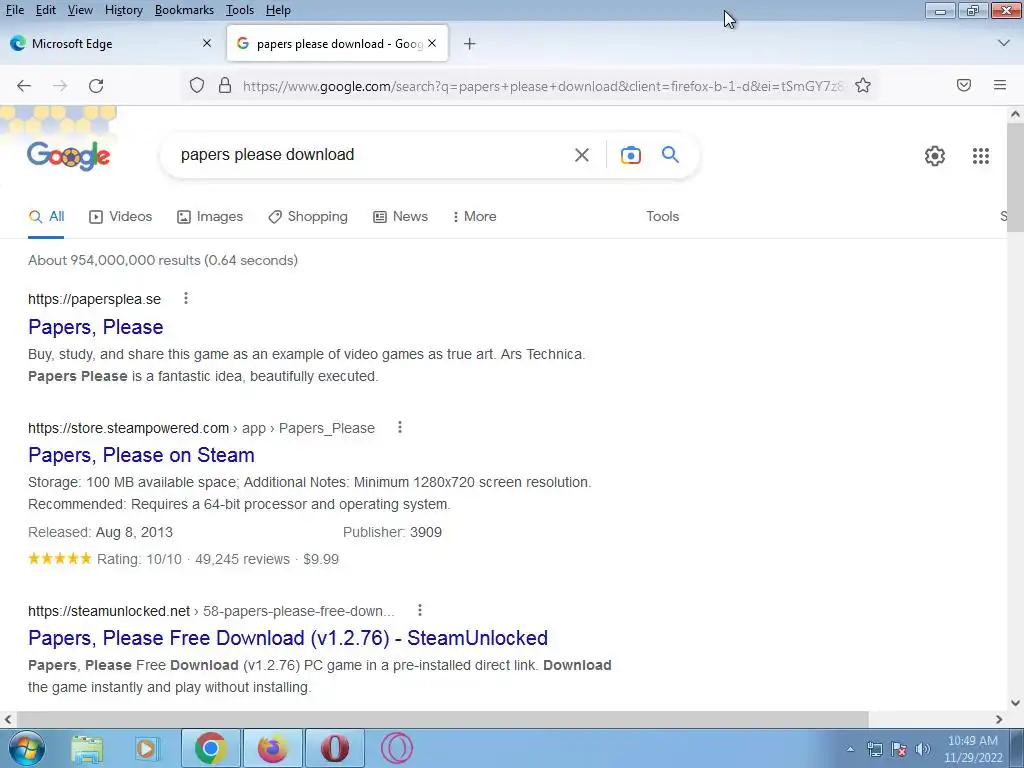The image size is (1024, 768).
Task: Bookmark this page with the star icon
Action: click(863, 86)
